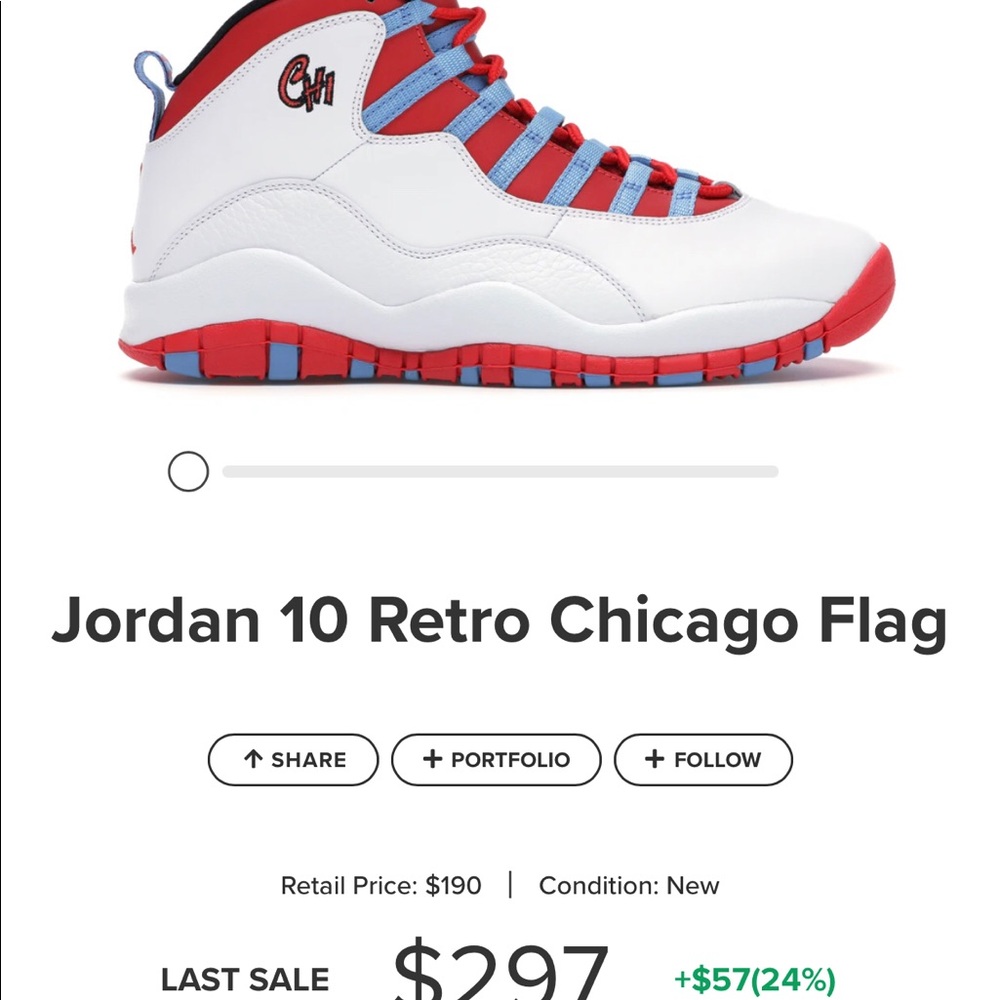Click the Retail Price: $190 text
The width and height of the screenshot is (1000, 1000).
tap(380, 885)
